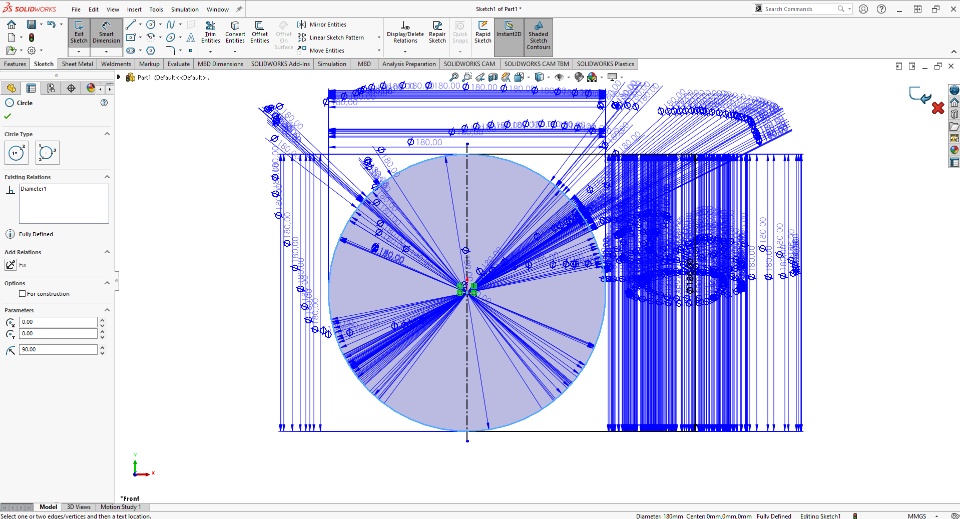This screenshot has width=960, height=519.
Task: Toggle Shaded Sketch Contours
Action: (538, 35)
